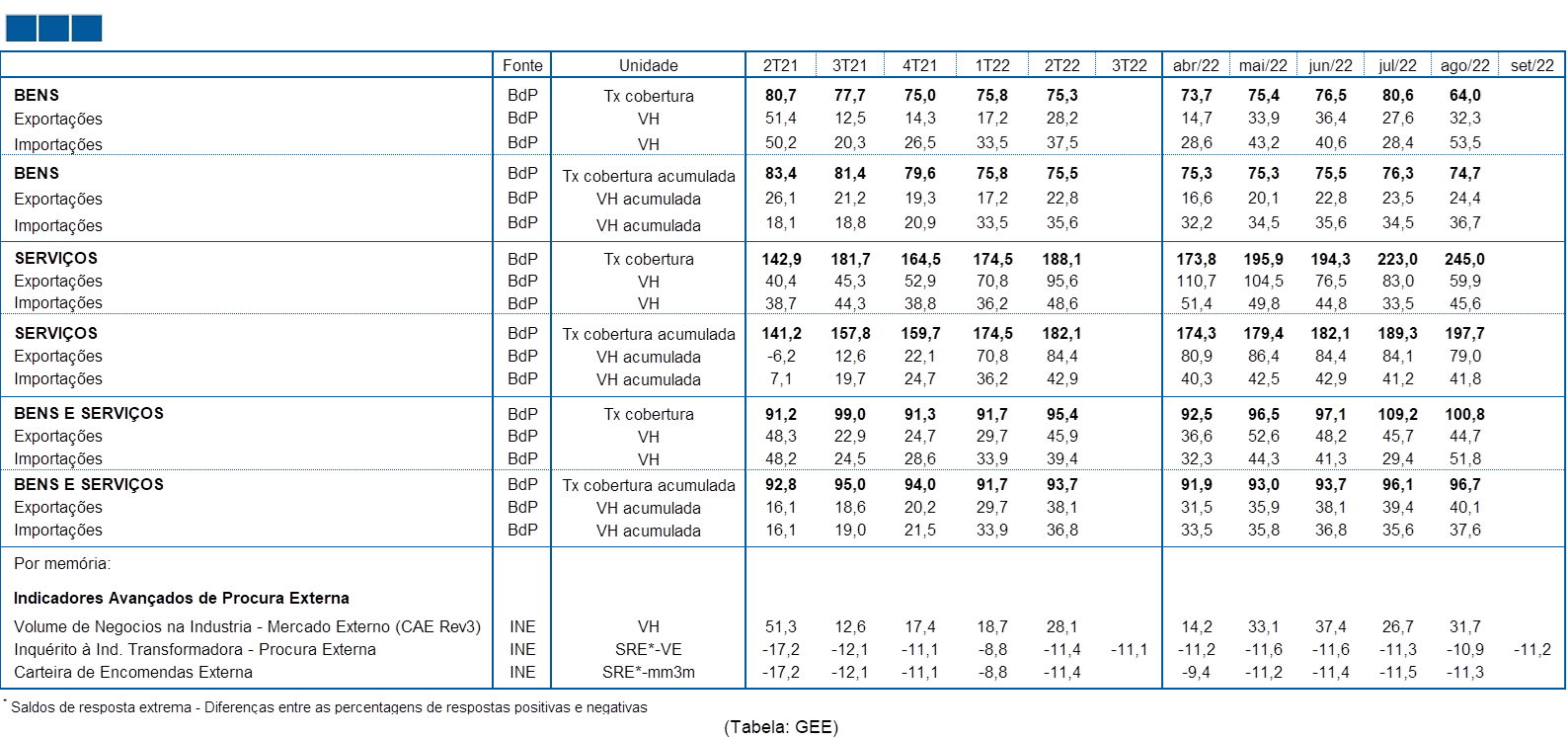The height and width of the screenshot is (739, 1568).
Task: Click the set/22 column header
Action: pyautogui.click(x=1531, y=65)
